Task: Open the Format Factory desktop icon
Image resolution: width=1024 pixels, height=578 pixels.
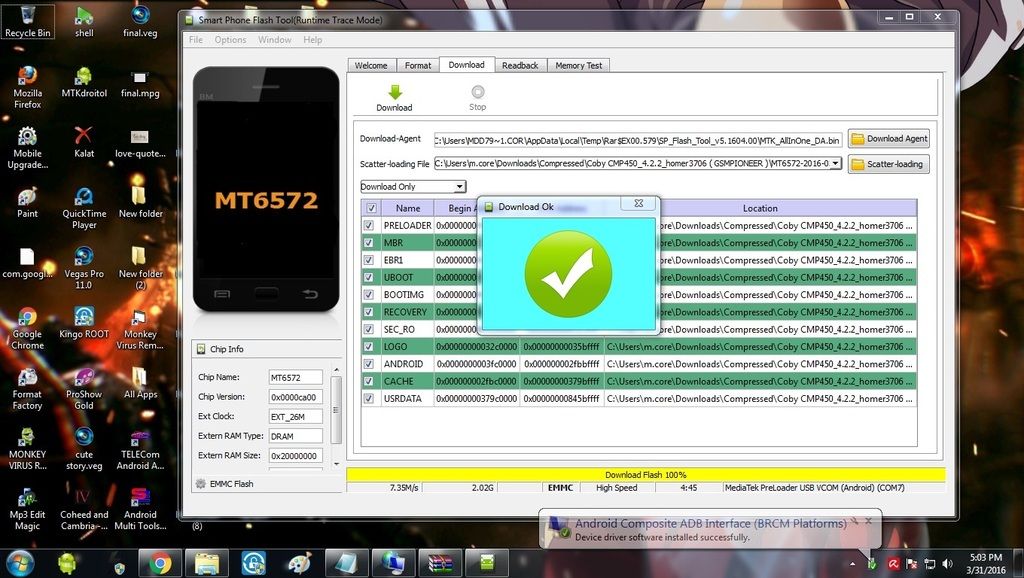Action: pyautogui.click(x=27, y=389)
